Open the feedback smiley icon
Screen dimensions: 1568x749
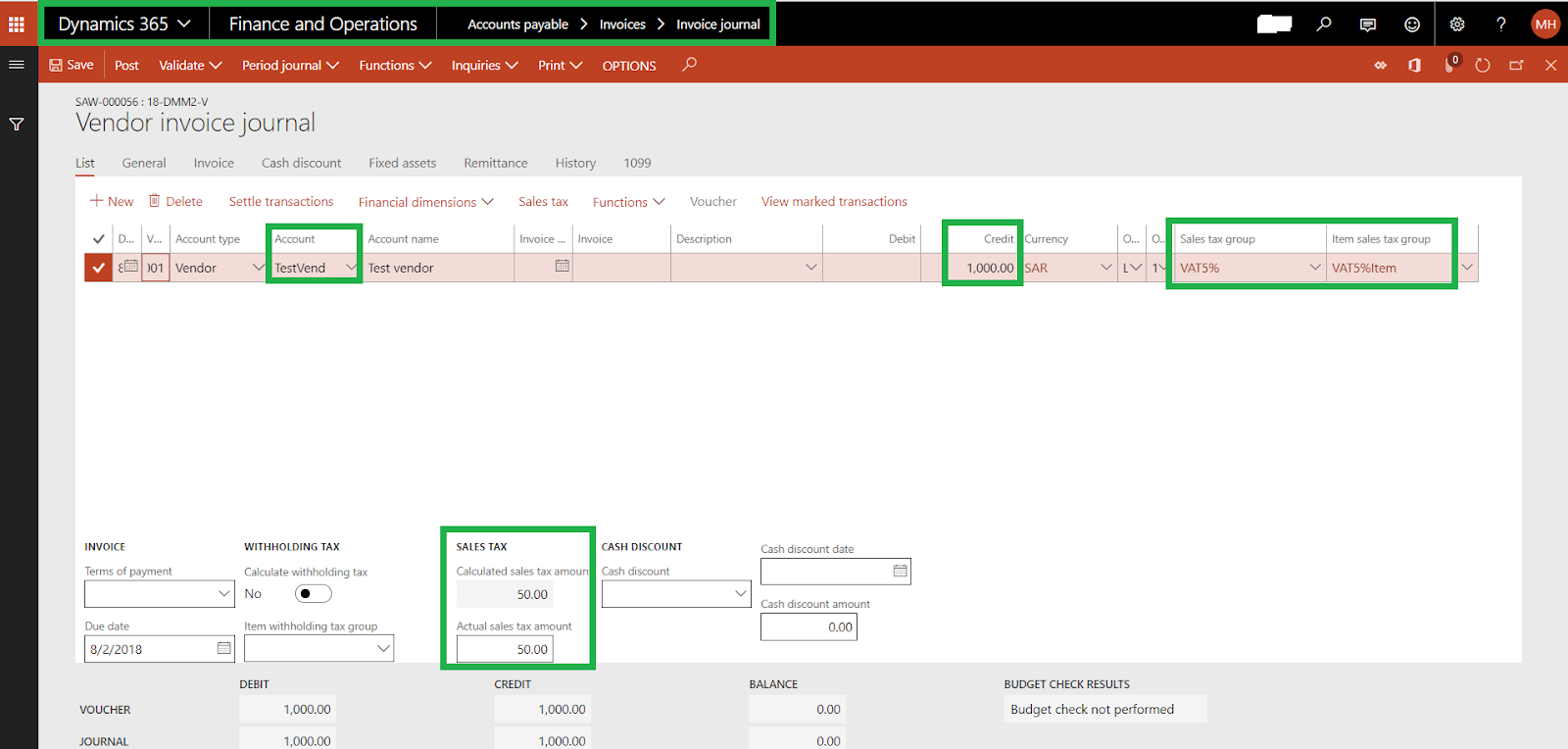tap(1412, 25)
